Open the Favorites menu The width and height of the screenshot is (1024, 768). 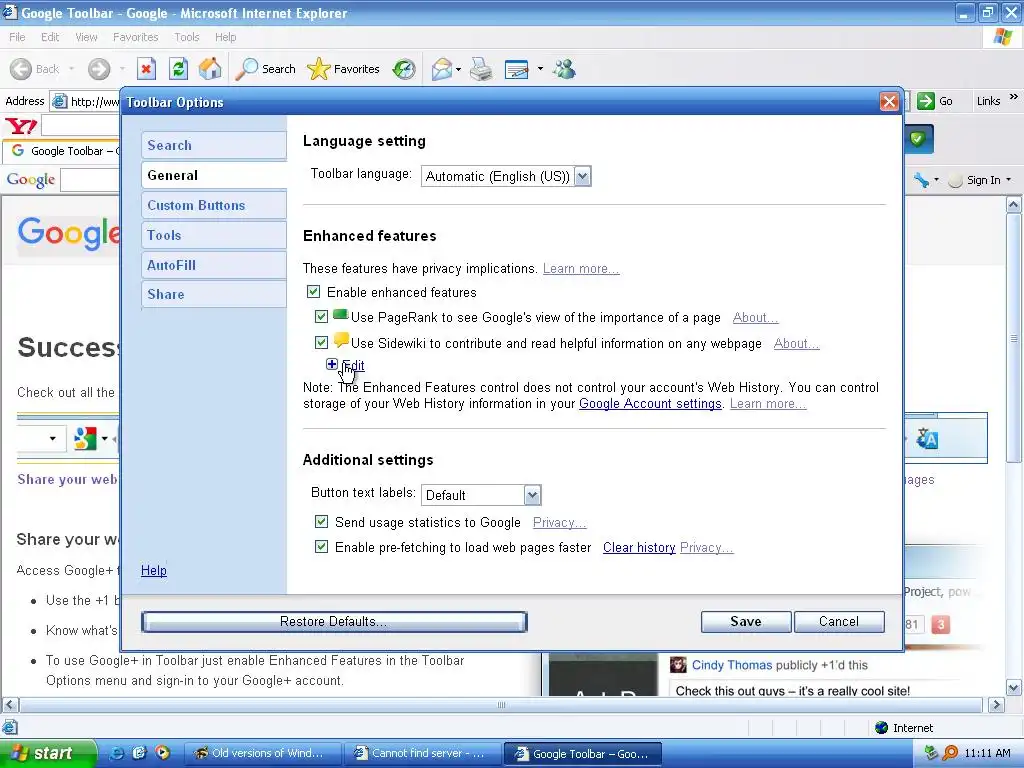pyautogui.click(x=135, y=37)
